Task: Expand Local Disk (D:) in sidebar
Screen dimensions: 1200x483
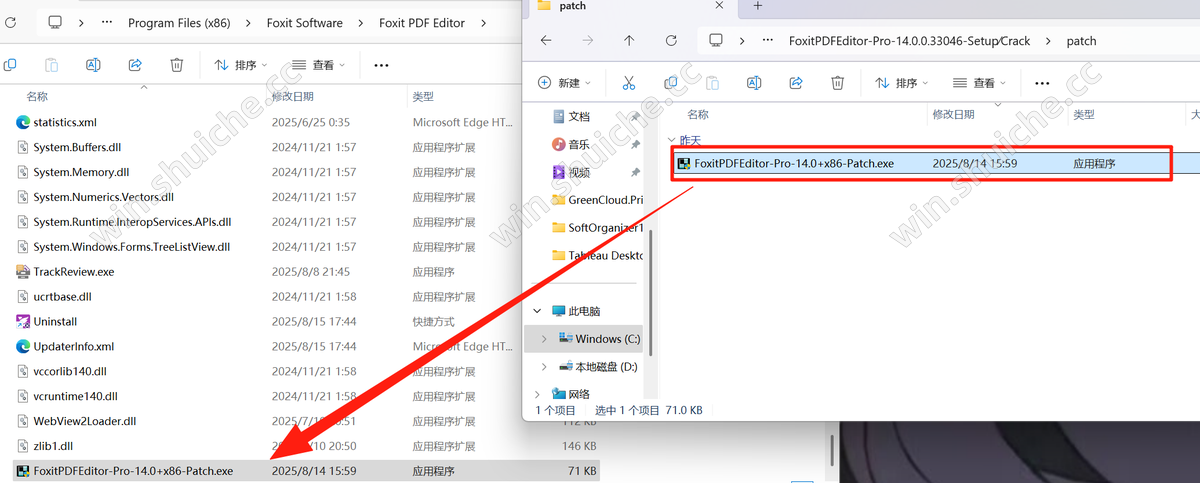Action: 543,367
